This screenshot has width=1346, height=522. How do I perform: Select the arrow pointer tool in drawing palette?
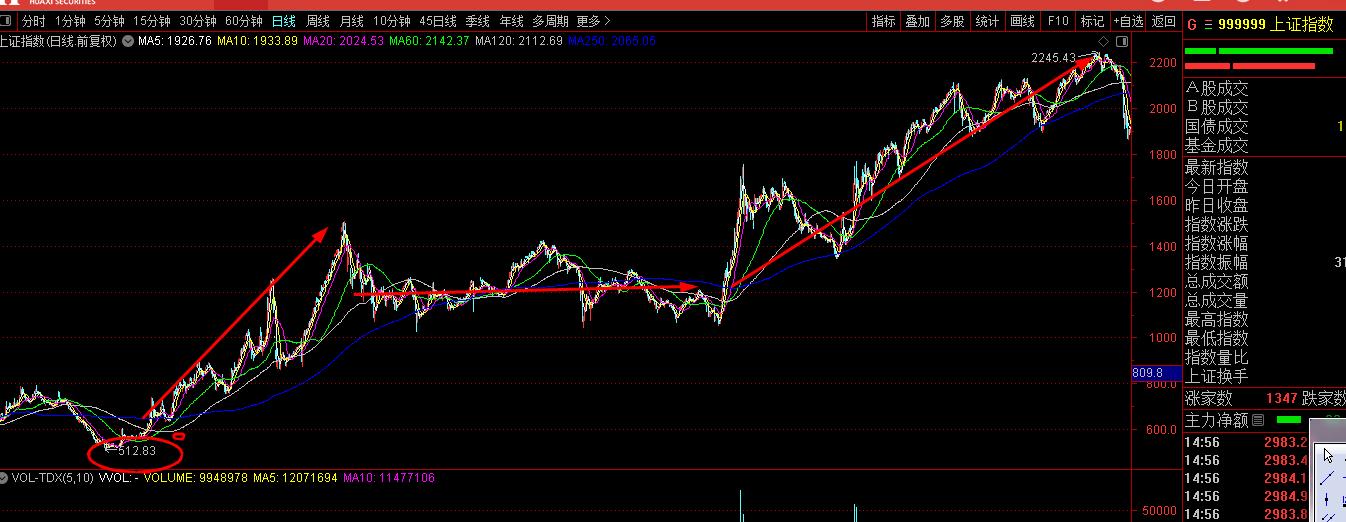pos(1328,455)
